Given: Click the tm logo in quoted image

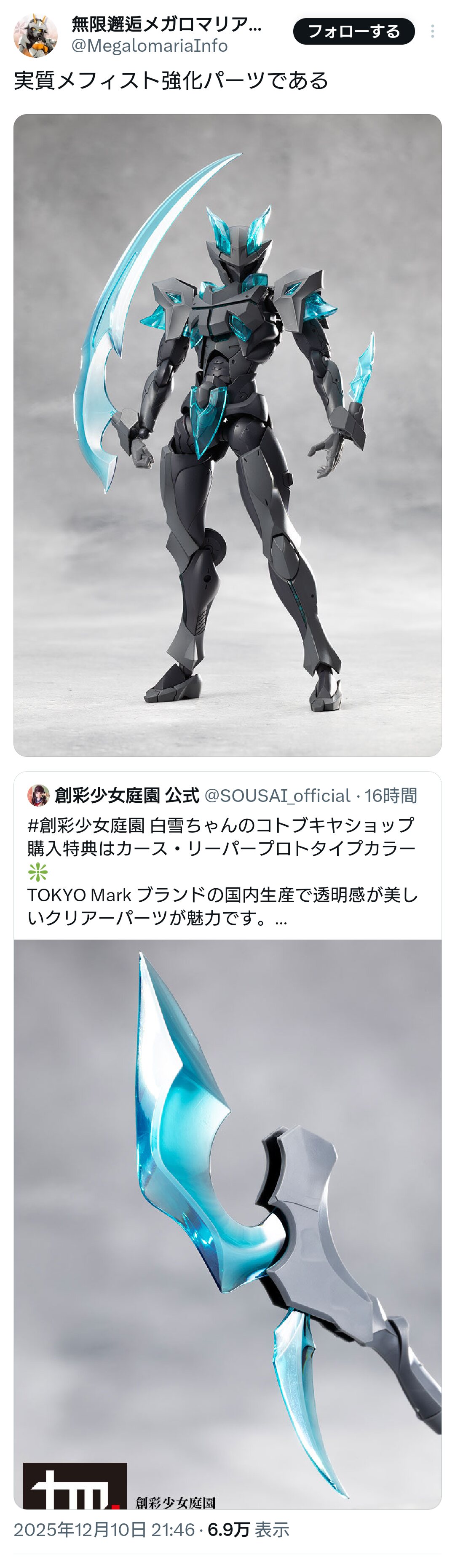Looking at the screenshot, I should point(75,1485).
